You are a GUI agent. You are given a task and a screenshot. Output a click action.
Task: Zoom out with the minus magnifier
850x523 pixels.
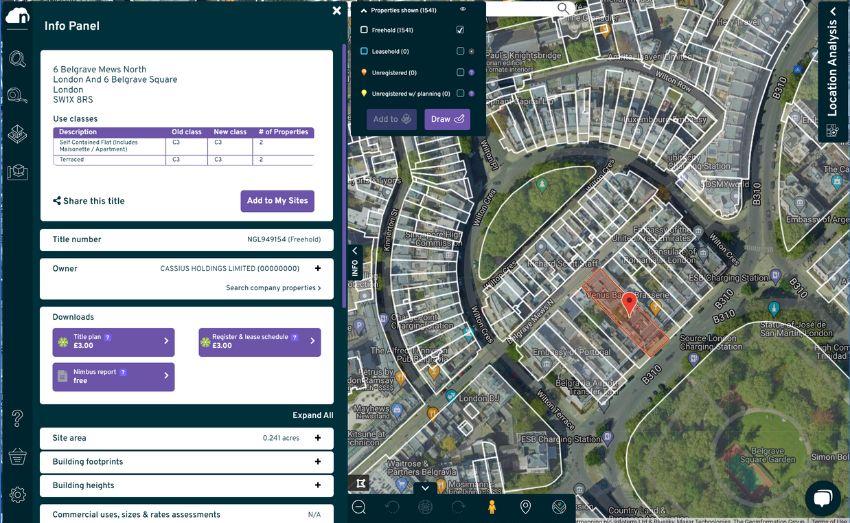(359, 507)
